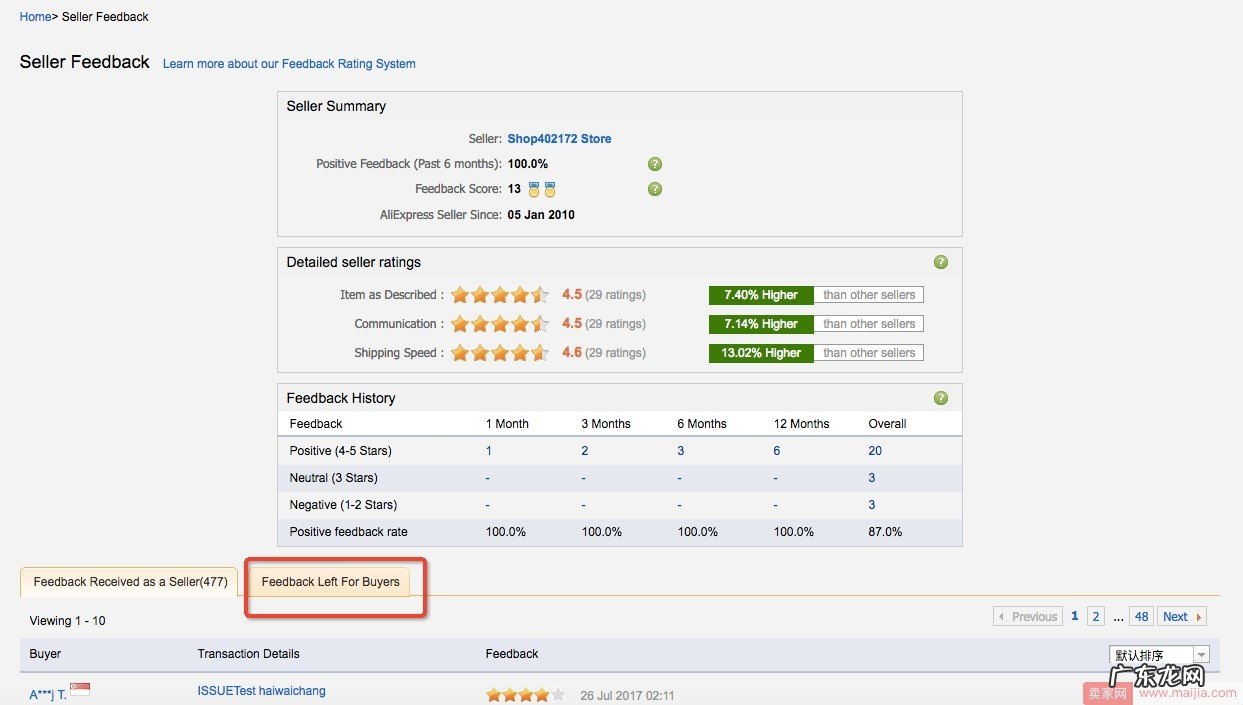Open Shop402172 Store seller link
The height and width of the screenshot is (705, 1243).
[x=559, y=139]
